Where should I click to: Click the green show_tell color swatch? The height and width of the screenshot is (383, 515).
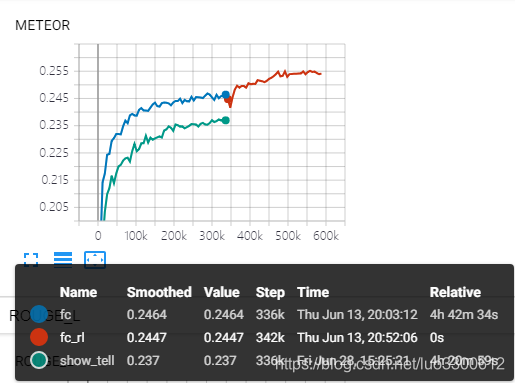(39, 360)
